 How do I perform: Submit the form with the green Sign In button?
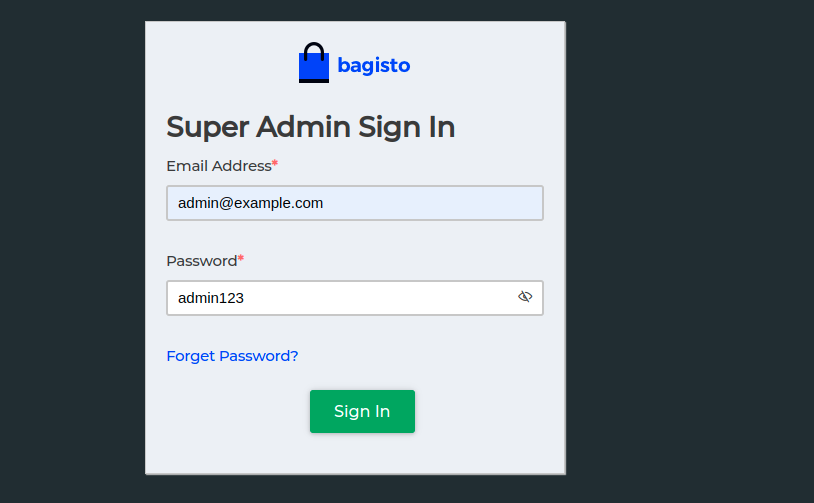[362, 411]
